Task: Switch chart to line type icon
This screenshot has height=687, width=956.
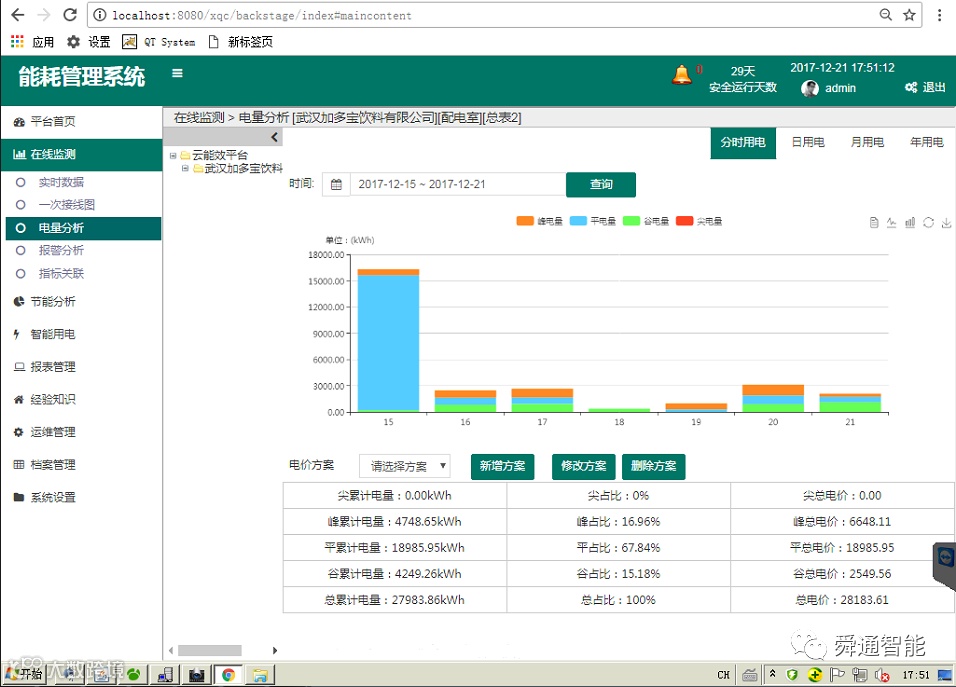Action: tap(891, 222)
